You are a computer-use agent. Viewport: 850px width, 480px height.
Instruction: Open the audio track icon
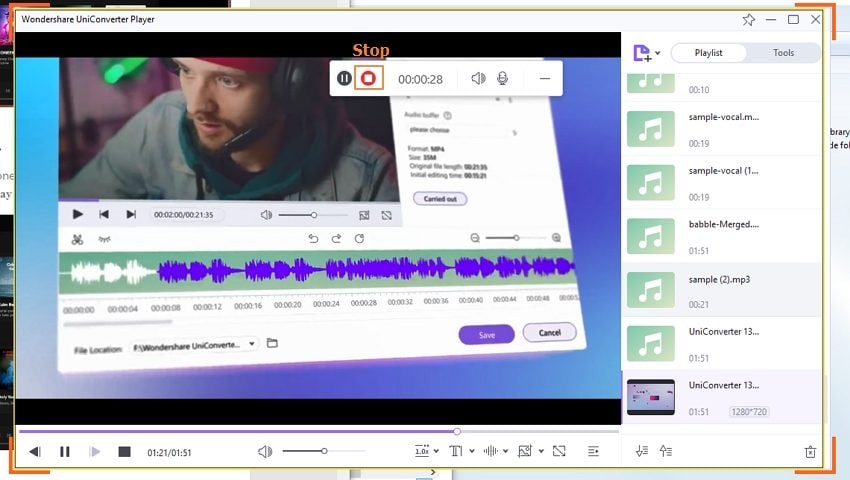(x=491, y=451)
